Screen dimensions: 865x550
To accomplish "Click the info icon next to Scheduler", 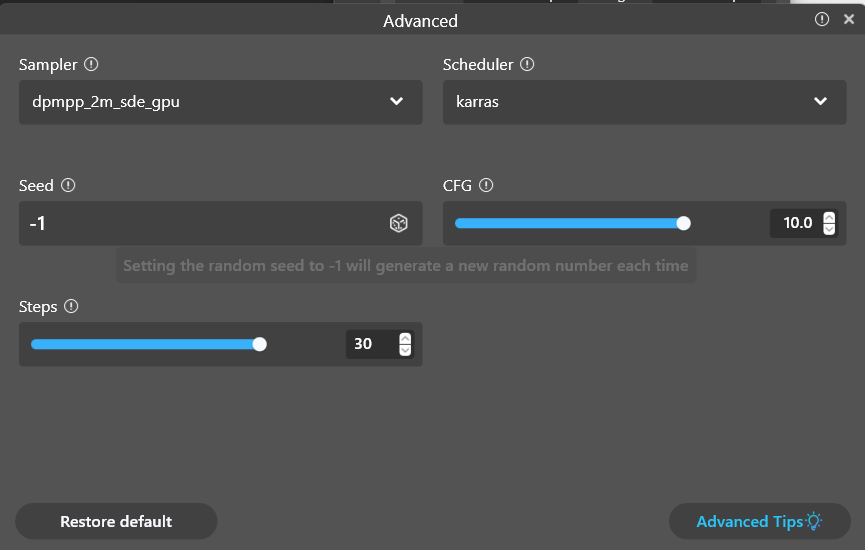I will click(x=527, y=64).
